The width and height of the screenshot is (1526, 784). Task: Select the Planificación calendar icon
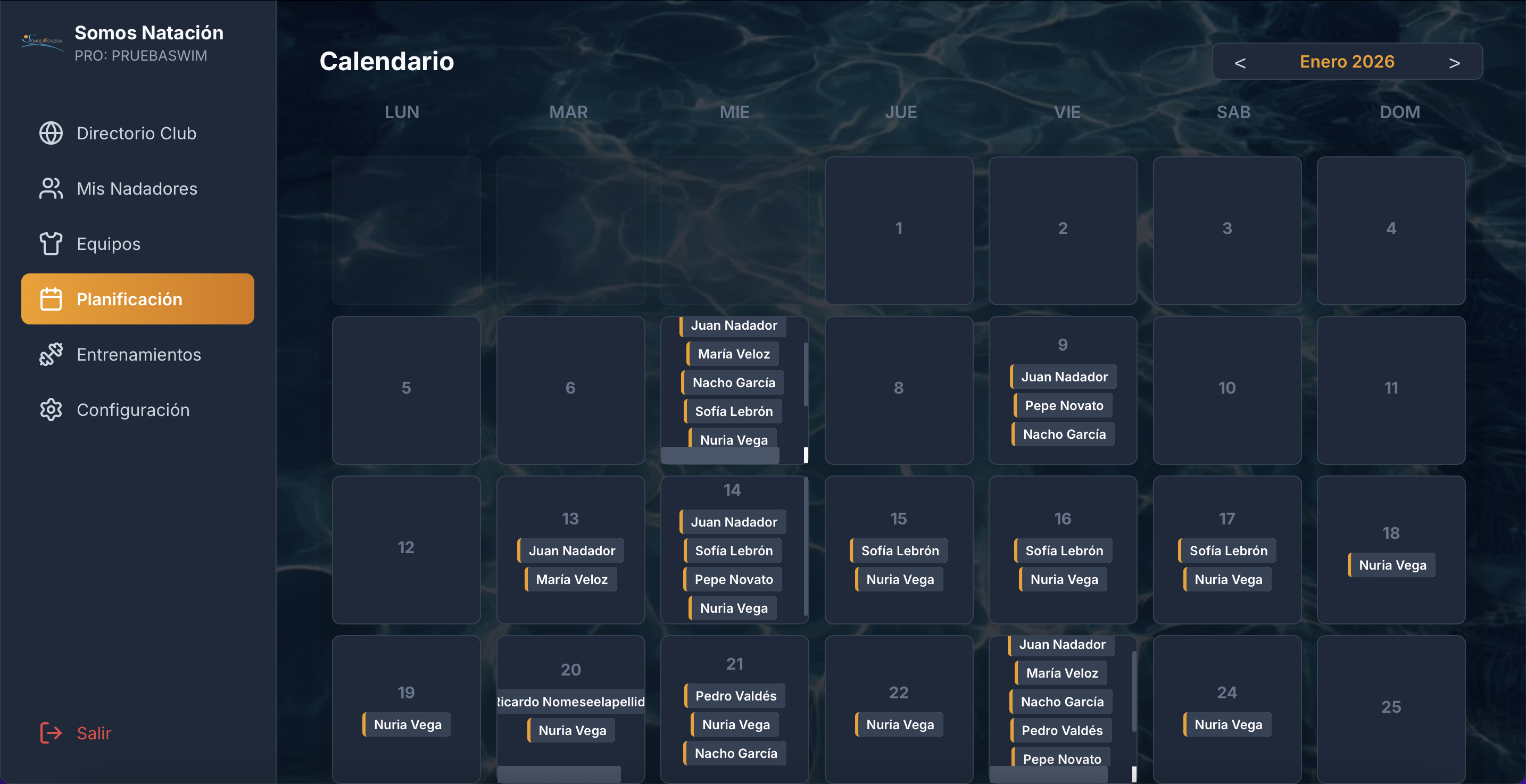(52, 299)
